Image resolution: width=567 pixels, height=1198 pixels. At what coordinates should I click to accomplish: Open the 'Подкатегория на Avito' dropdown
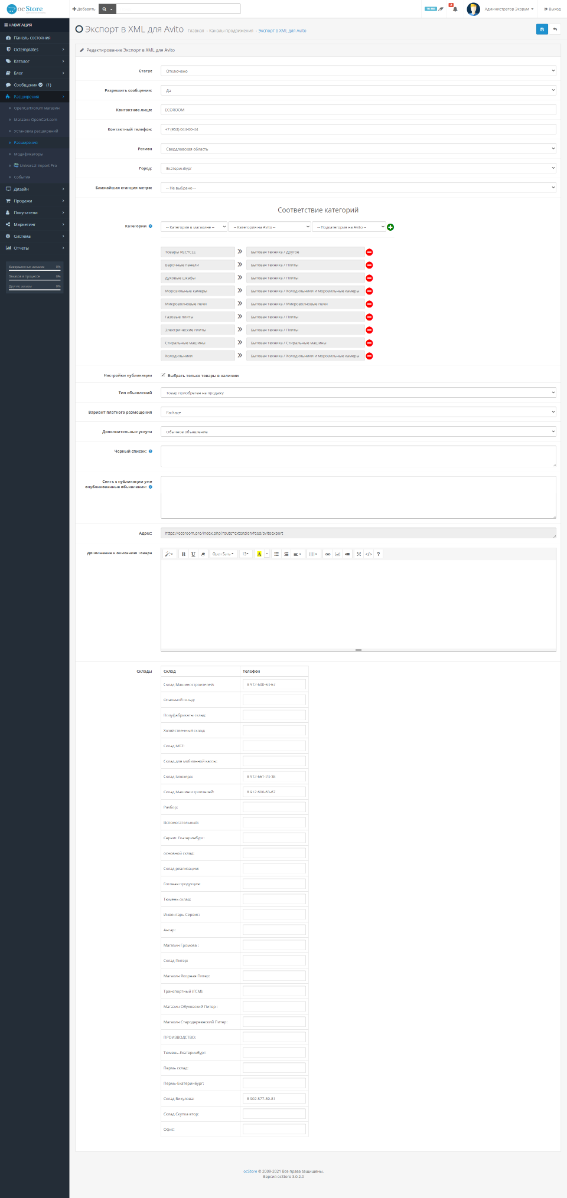click(x=348, y=227)
